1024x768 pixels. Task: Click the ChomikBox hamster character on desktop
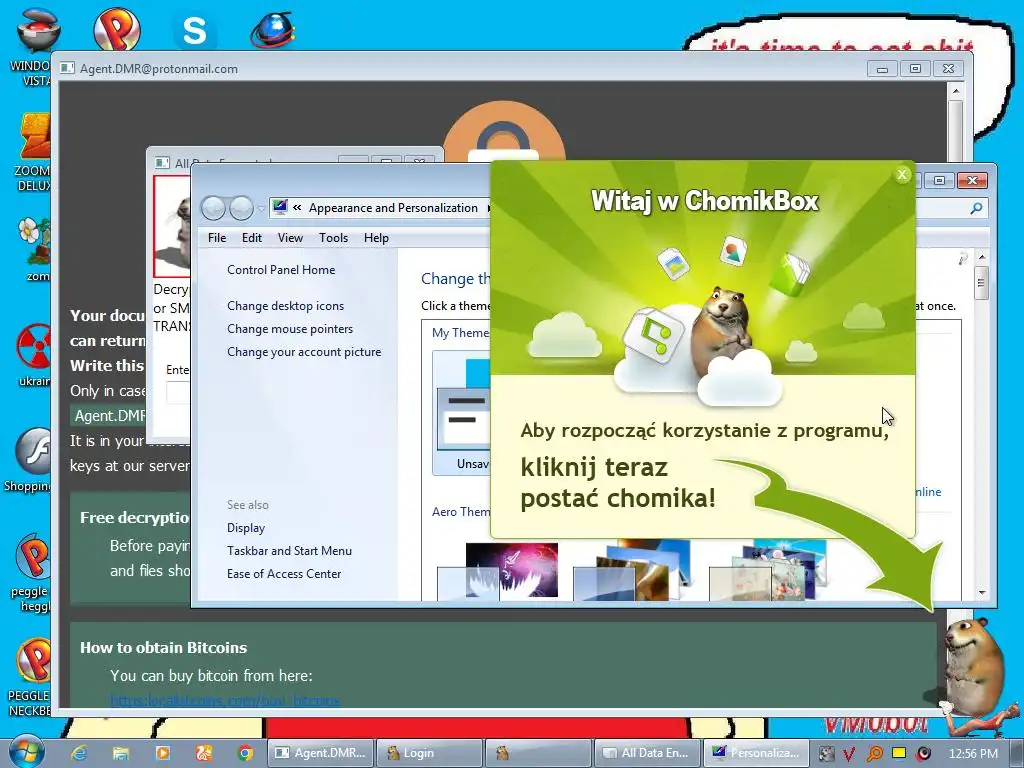pyautogui.click(x=976, y=668)
